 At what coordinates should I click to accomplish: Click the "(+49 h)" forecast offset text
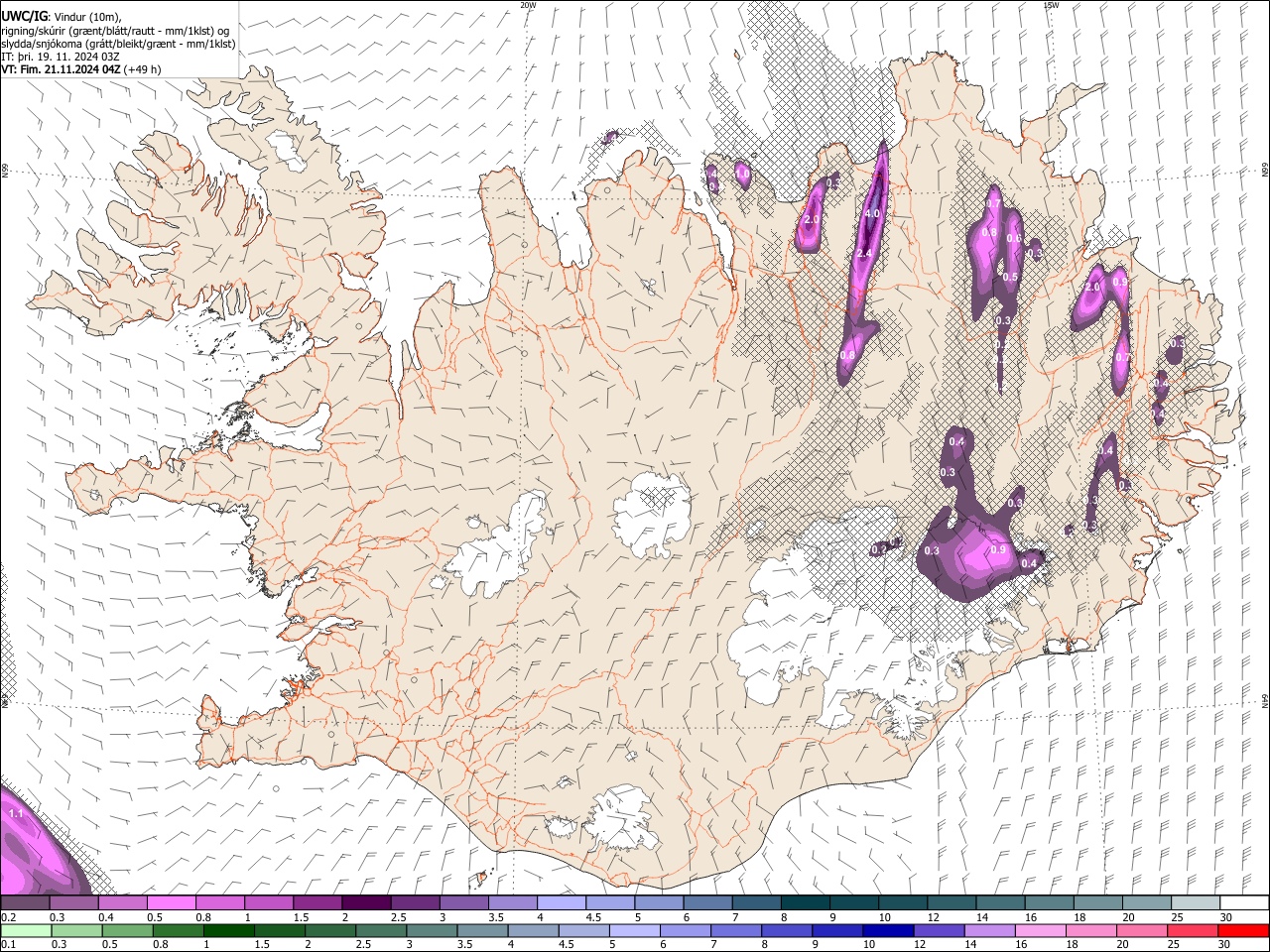[x=143, y=69]
